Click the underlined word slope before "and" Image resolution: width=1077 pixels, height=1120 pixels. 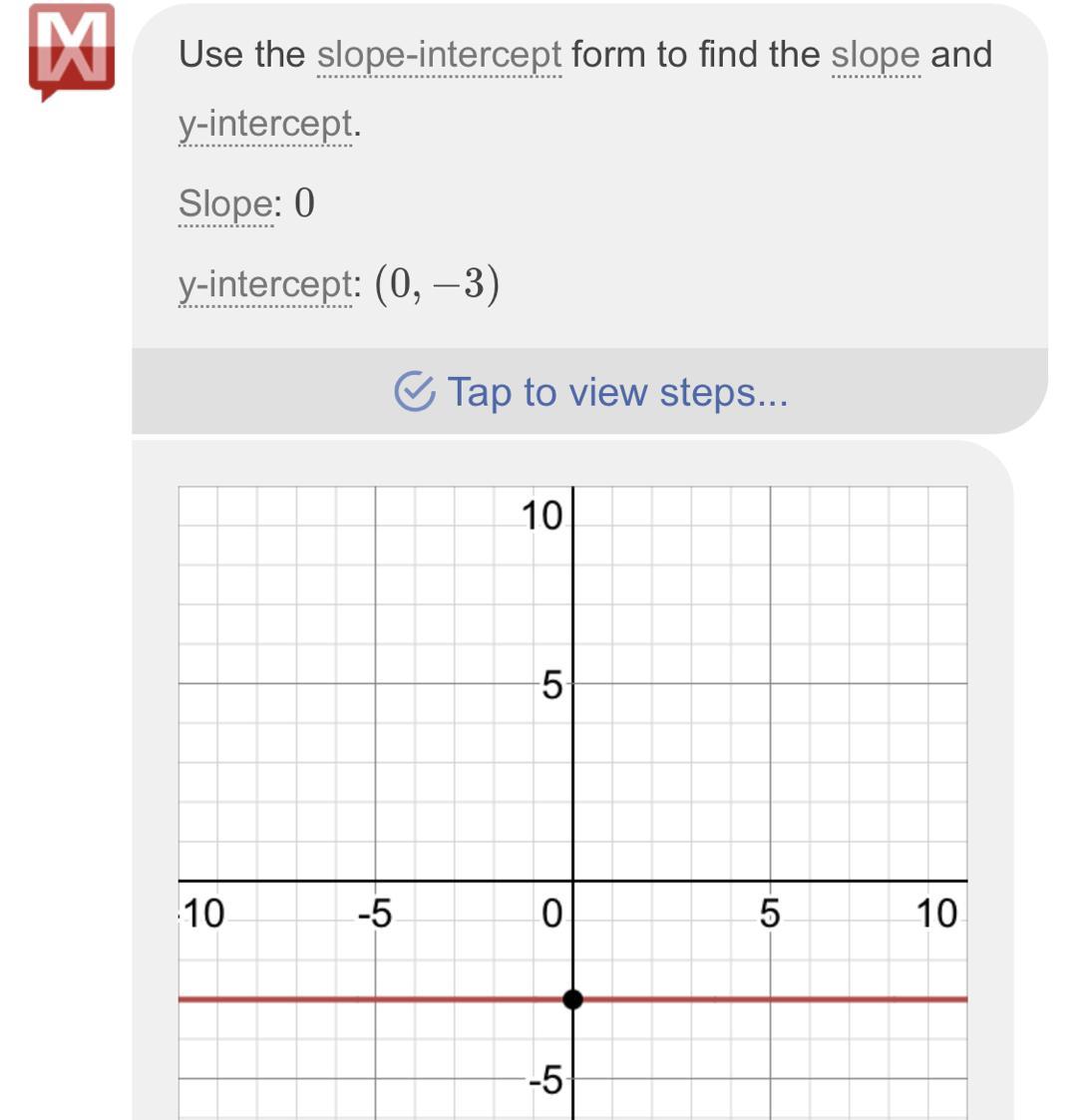[876, 55]
